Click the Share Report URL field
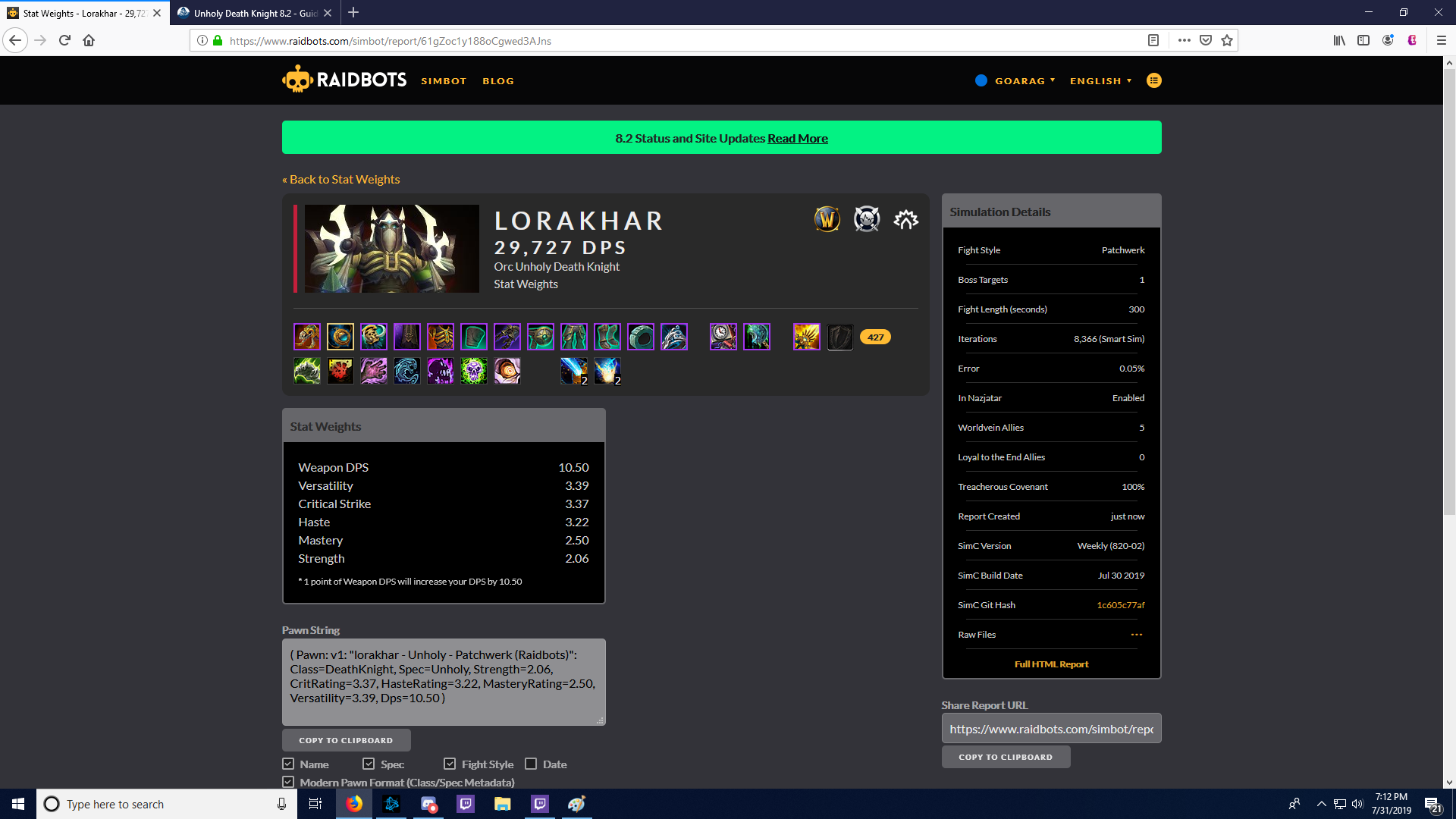This screenshot has height=819, width=1456. point(1051,728)
